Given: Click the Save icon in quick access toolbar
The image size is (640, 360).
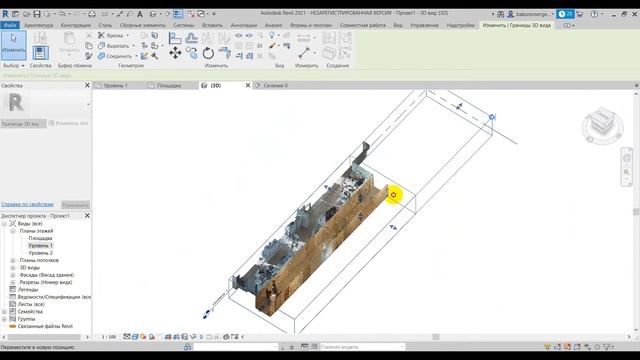Looking at the screenshot, I should pyautogui.click(x=37, y=14).
